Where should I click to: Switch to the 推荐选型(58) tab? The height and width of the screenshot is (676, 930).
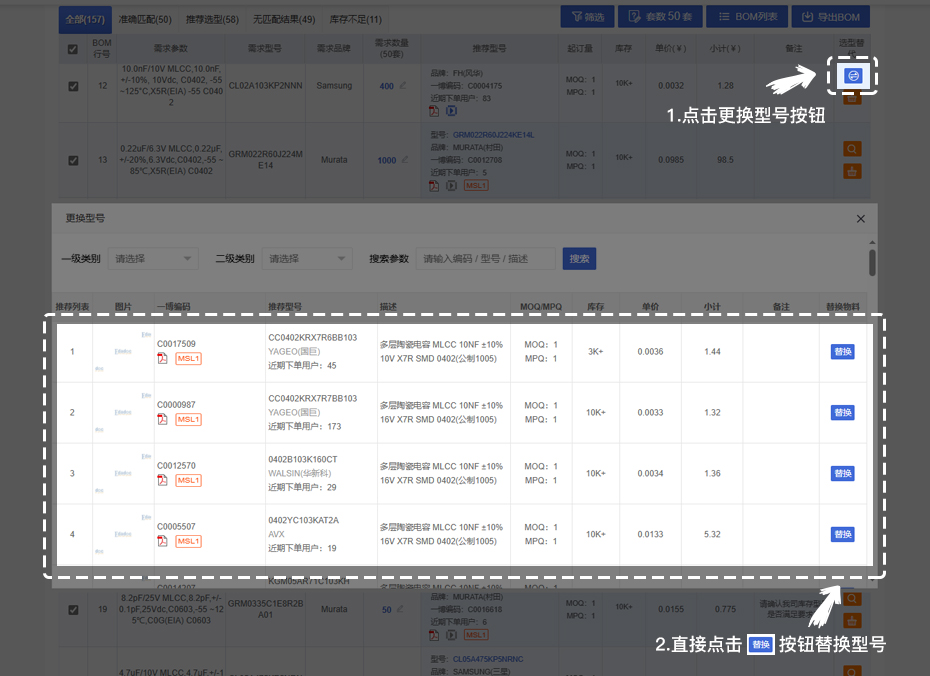pyautogui.click(x=212, y=18)
